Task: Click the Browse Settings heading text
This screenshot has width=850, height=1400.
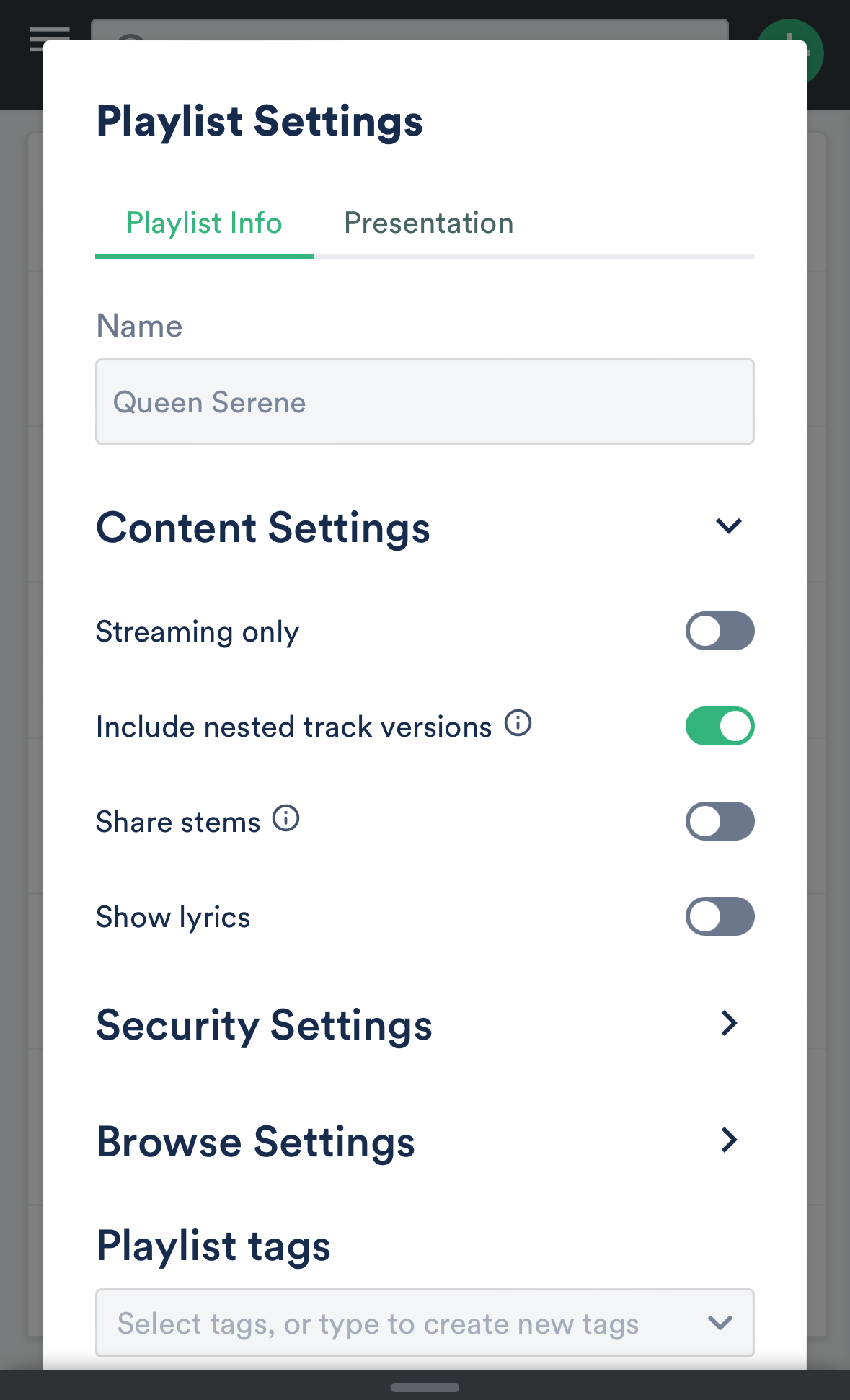Action: click(x=256, y=1143)
